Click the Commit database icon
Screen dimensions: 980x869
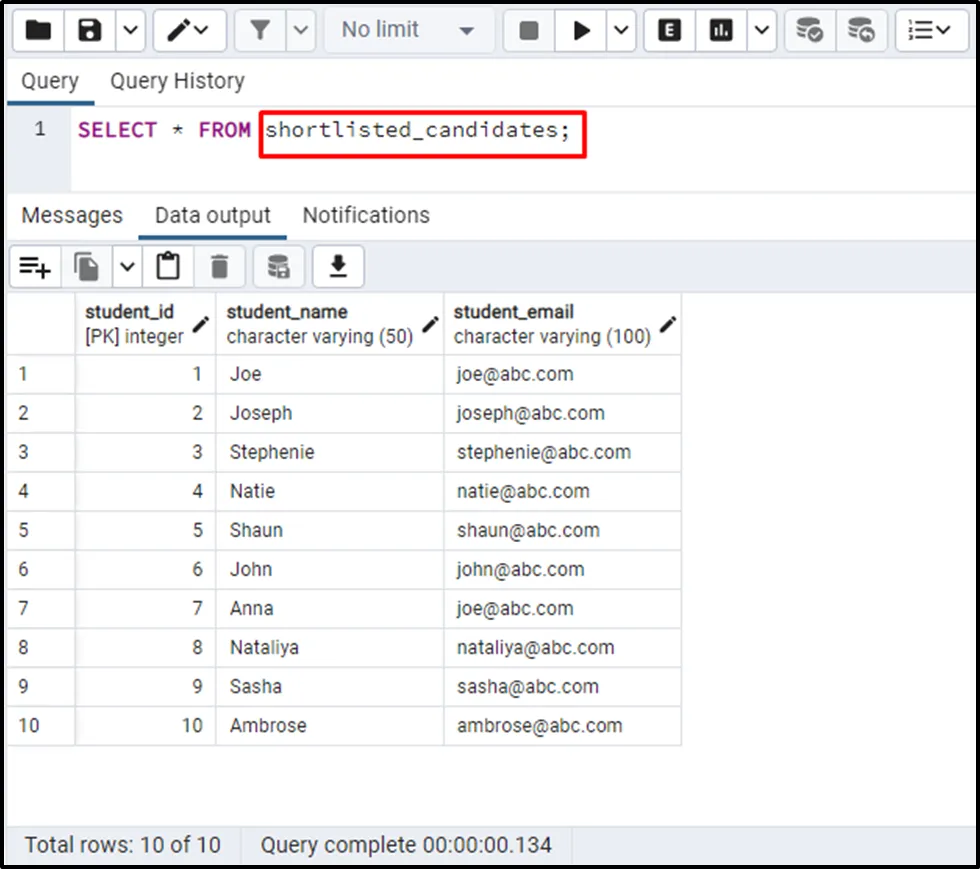(809, 31)
